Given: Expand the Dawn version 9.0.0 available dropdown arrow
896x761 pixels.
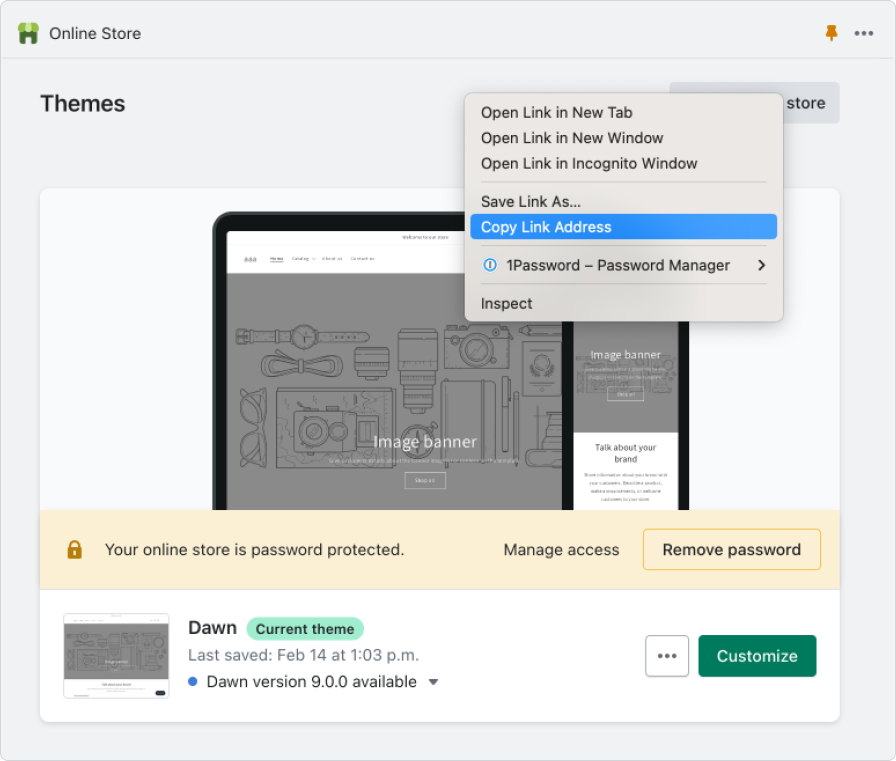Looking at the screenshot, I should pyautogui.click(x=434, y=682).
